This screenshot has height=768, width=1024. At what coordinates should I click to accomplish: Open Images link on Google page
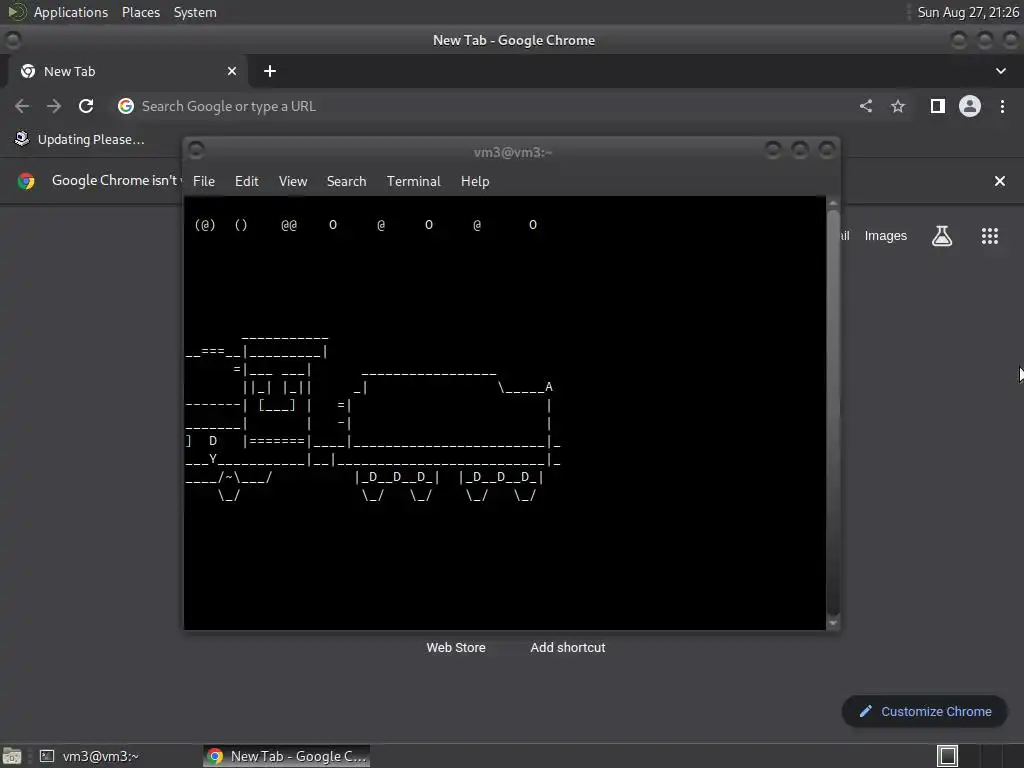point(886,236)
